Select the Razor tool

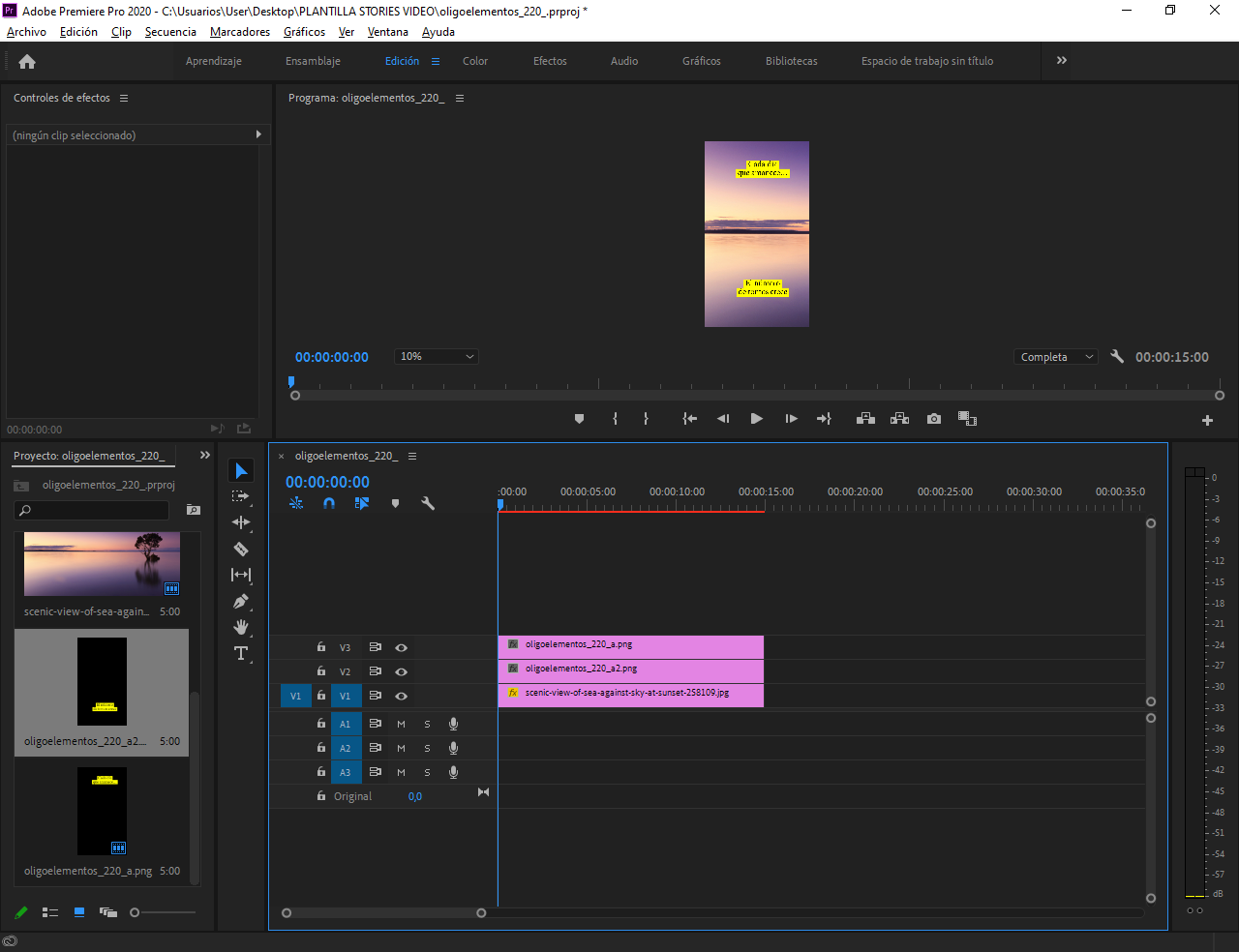(241, 549)
